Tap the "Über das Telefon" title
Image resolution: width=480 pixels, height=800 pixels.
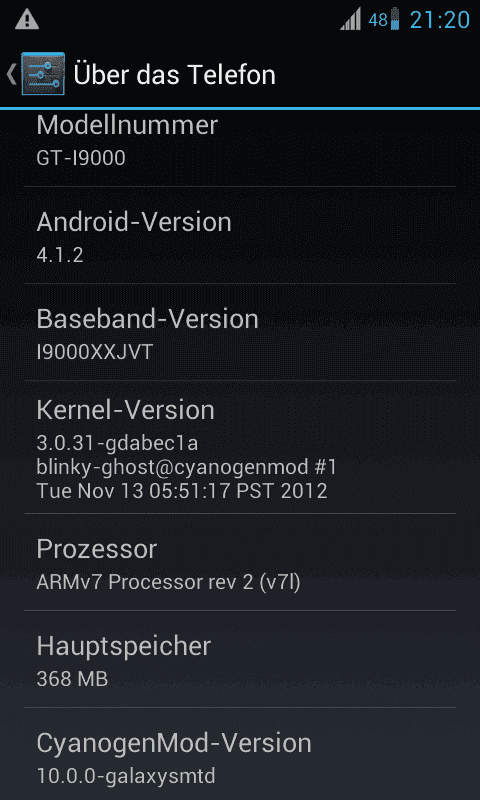coord(174,74)
